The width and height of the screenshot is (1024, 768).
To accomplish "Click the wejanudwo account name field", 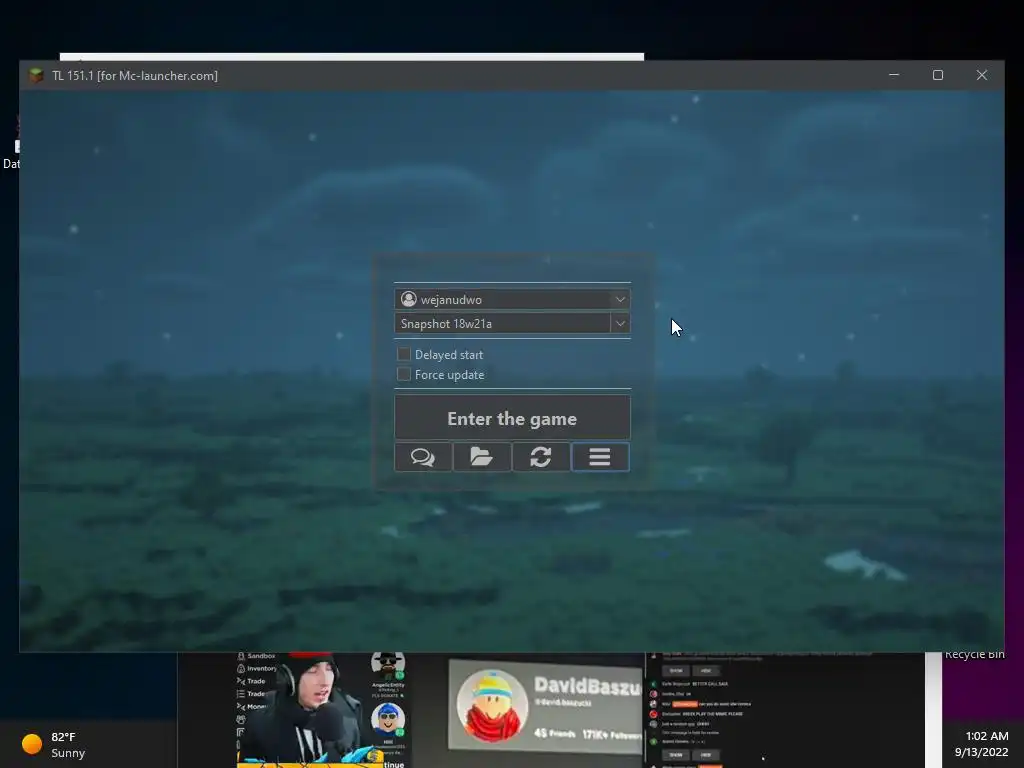I will [513, 299].
